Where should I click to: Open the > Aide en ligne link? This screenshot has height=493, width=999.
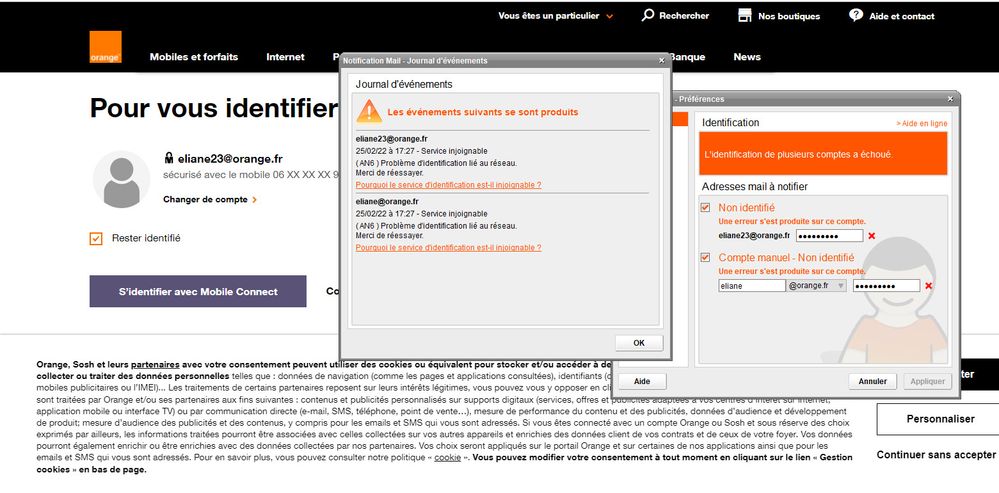(921, 124)
